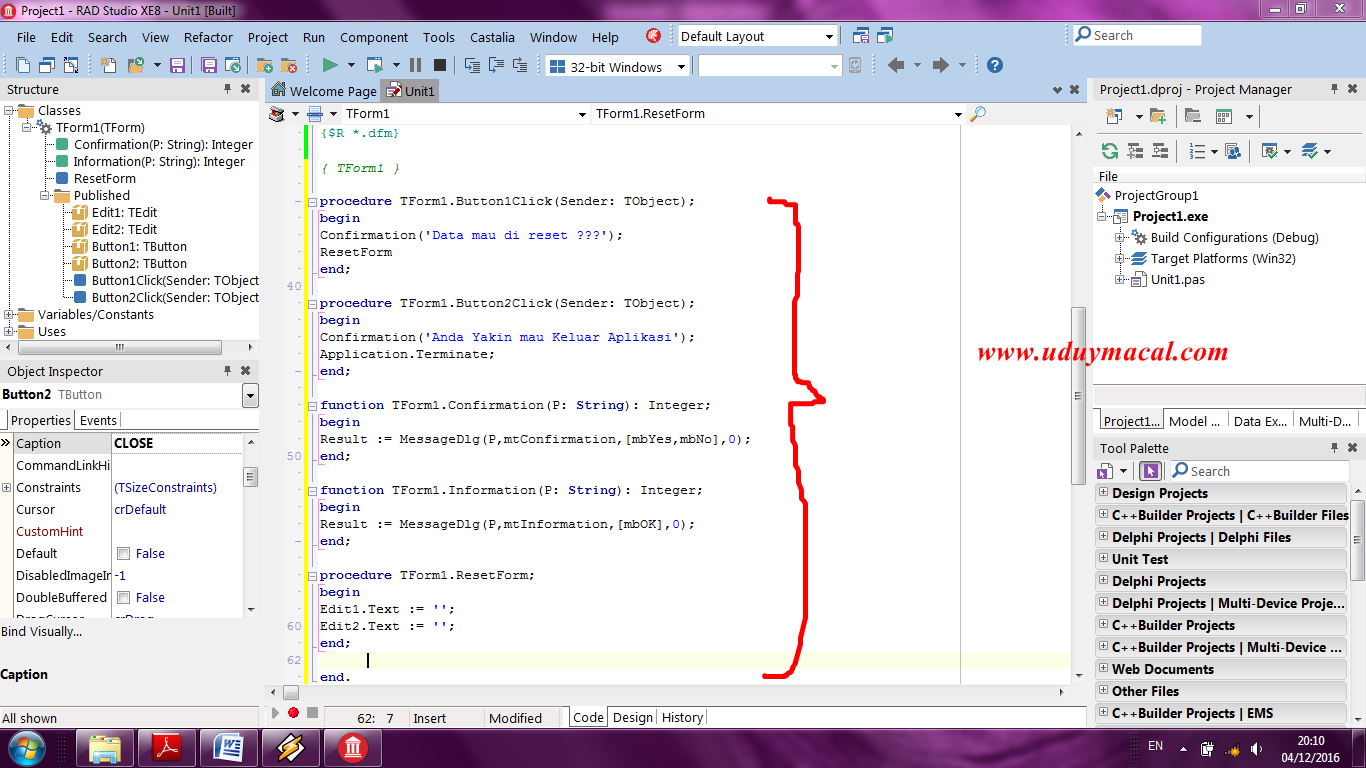
Task: Toggle the DoubleBuffered property checkbox
Action: pos(123,598)
